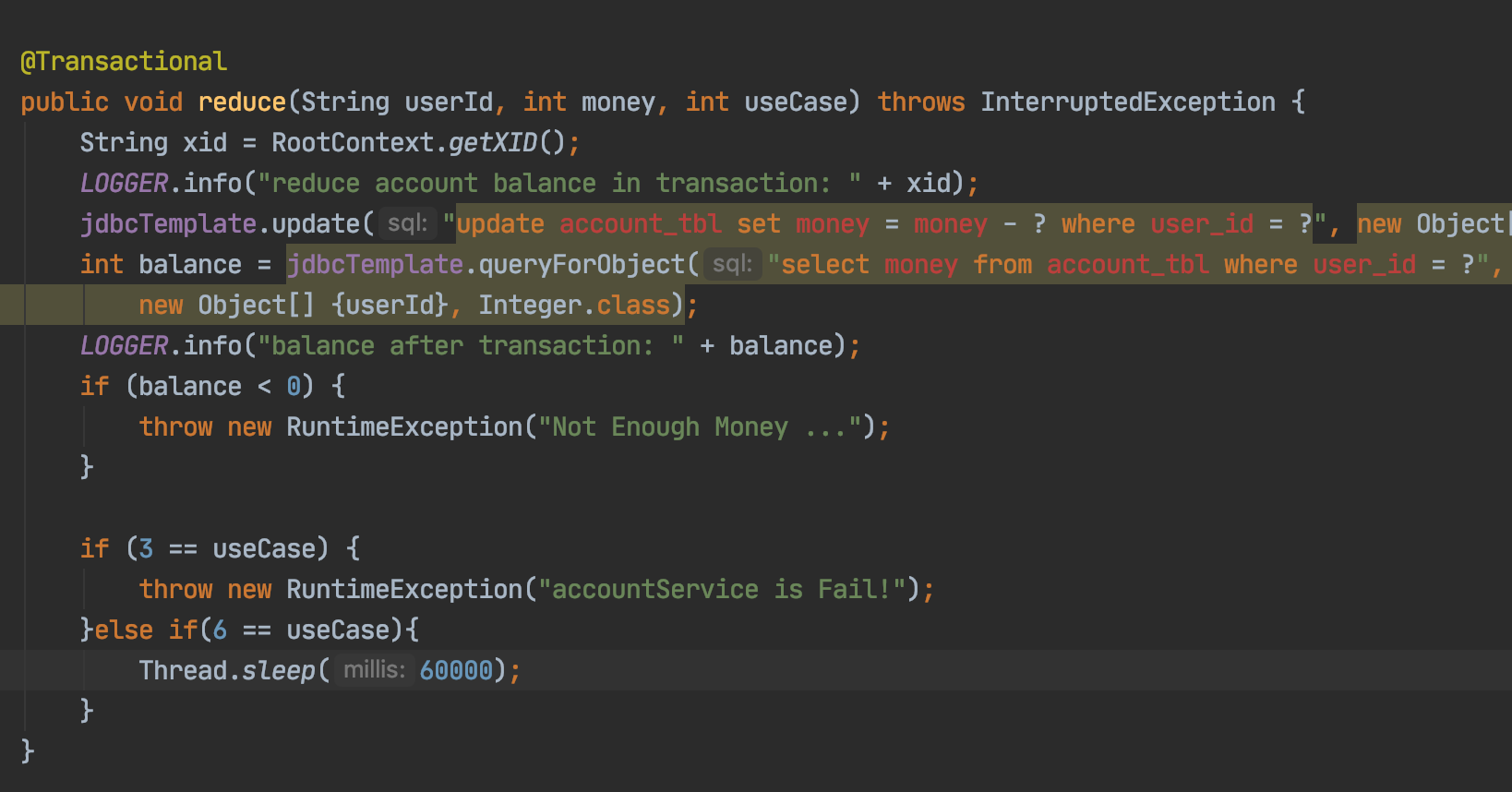Click the @Transactional annotation
This screenshot has height=792, width=1512.
[x=124, y=62]
